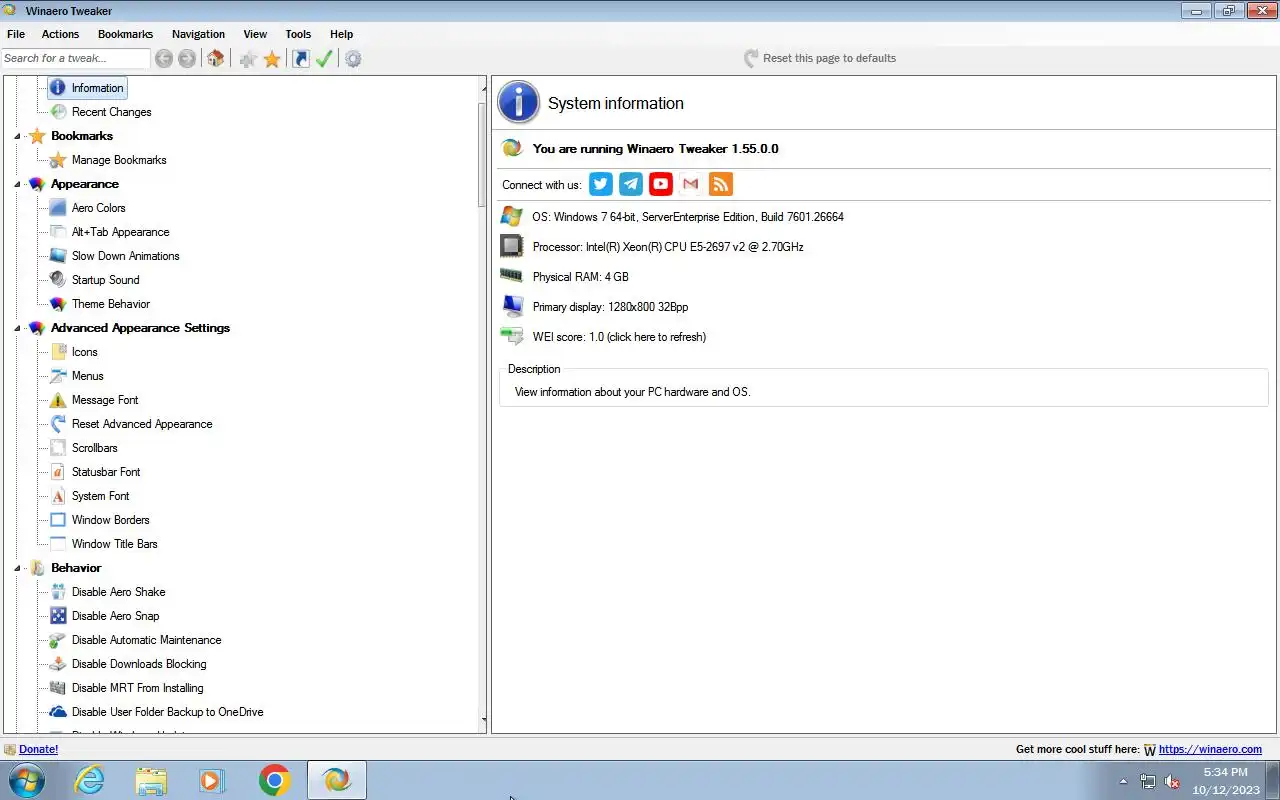Image resolution: width=1280 pixels, height=800 pixels.
Task: Open the RSS feed icon
Action: pyautogui.click(x=721, y=184)
